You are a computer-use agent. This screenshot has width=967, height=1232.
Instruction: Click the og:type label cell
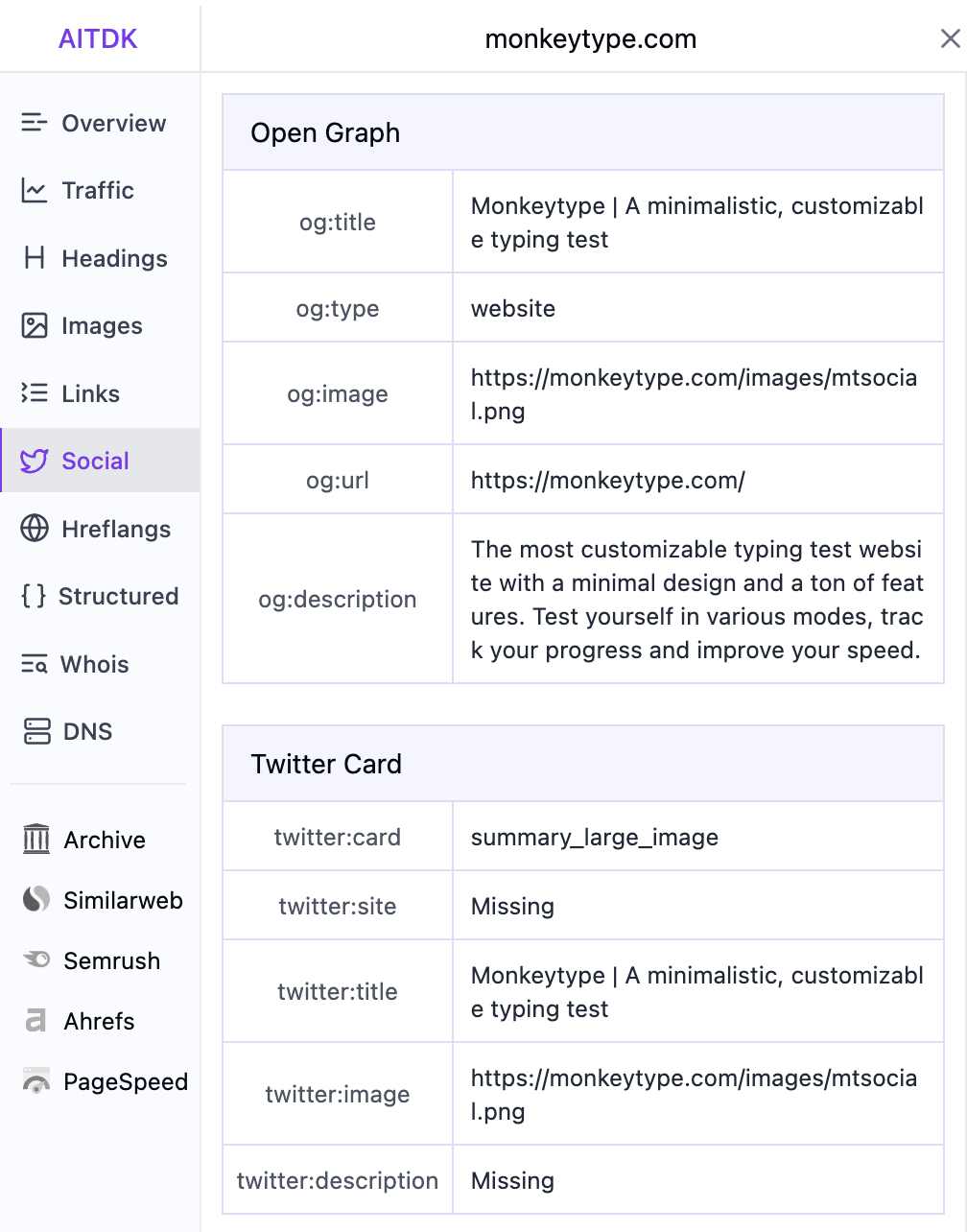pos(338,308)
